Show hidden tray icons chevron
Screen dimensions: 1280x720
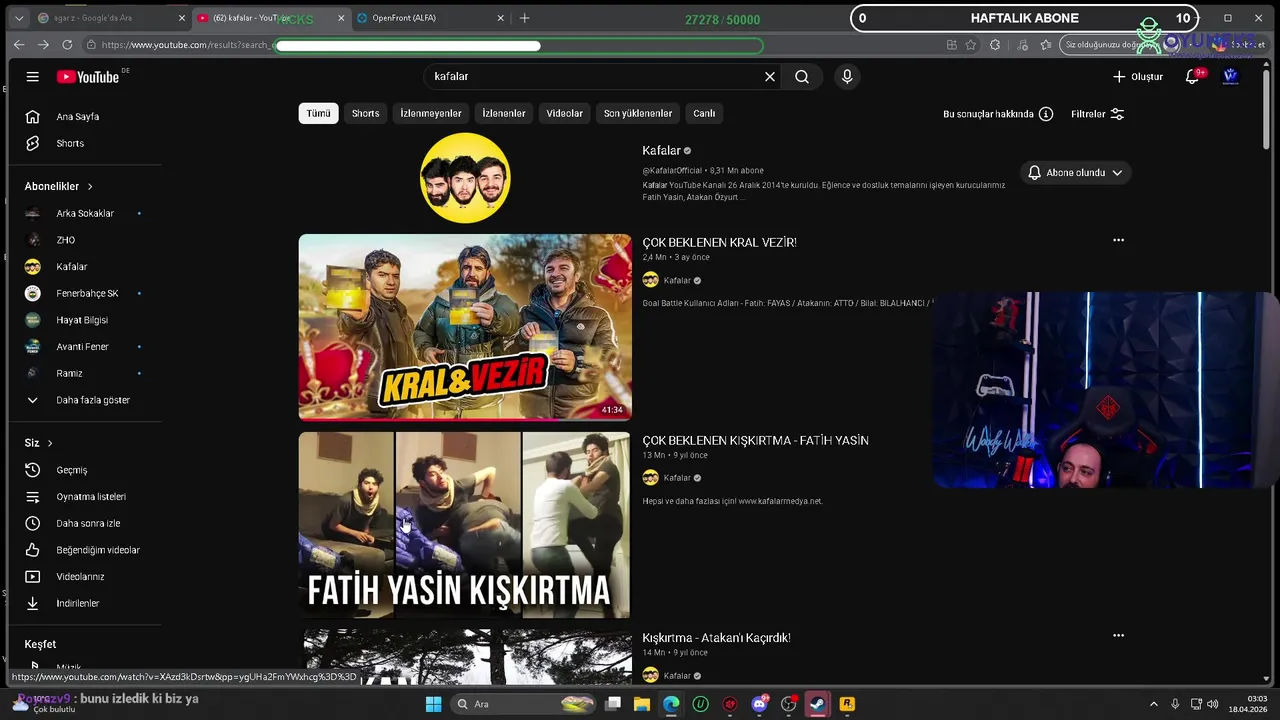point(1154,704)
